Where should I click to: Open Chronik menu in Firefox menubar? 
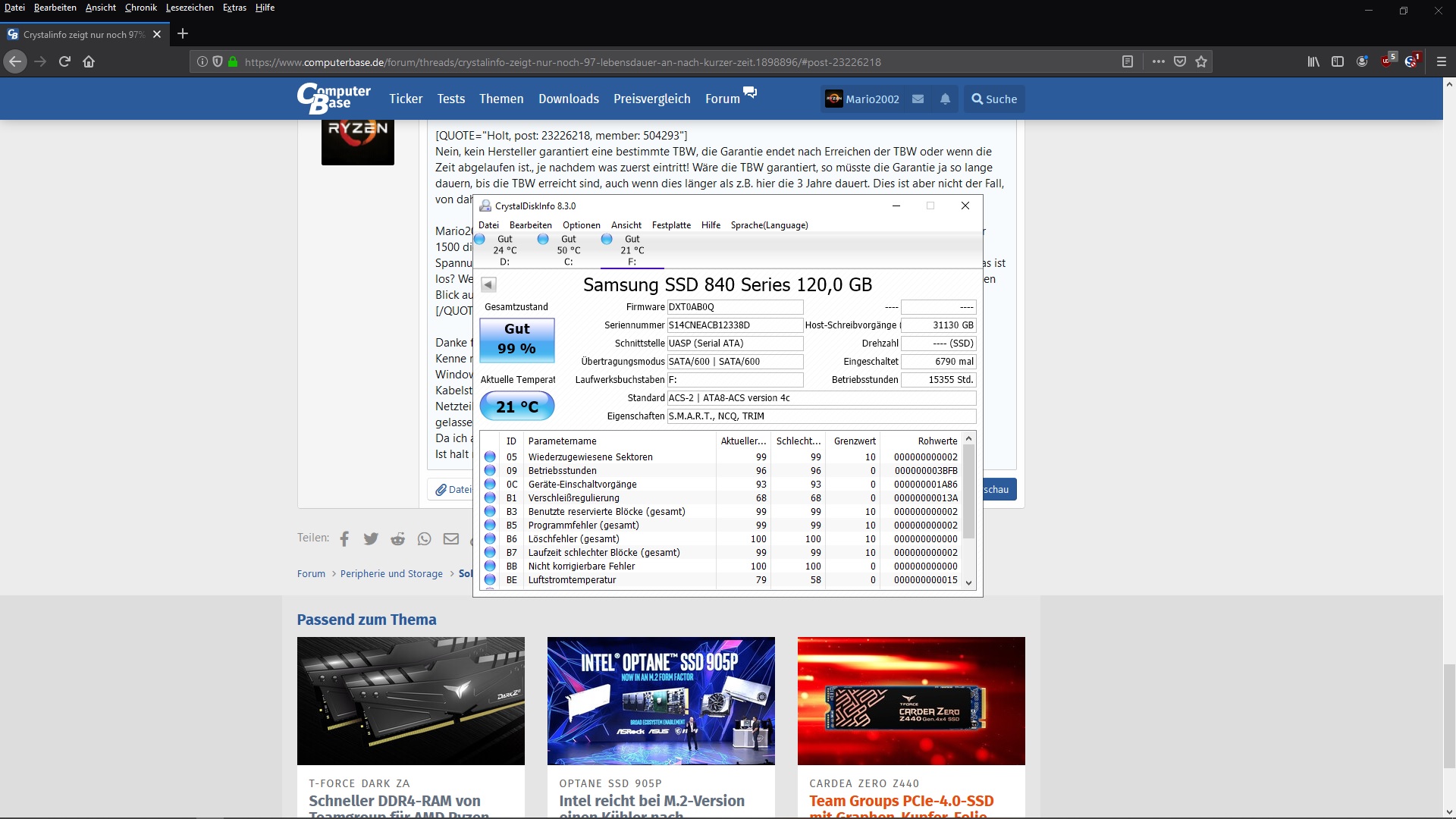[140, 8]
